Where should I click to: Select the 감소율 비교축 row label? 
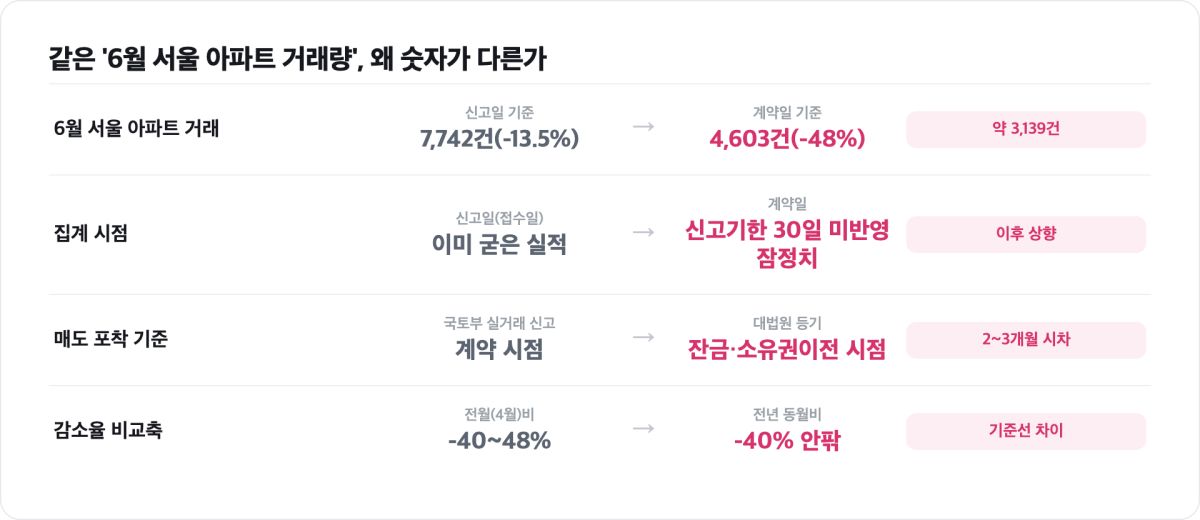[108, 431]
